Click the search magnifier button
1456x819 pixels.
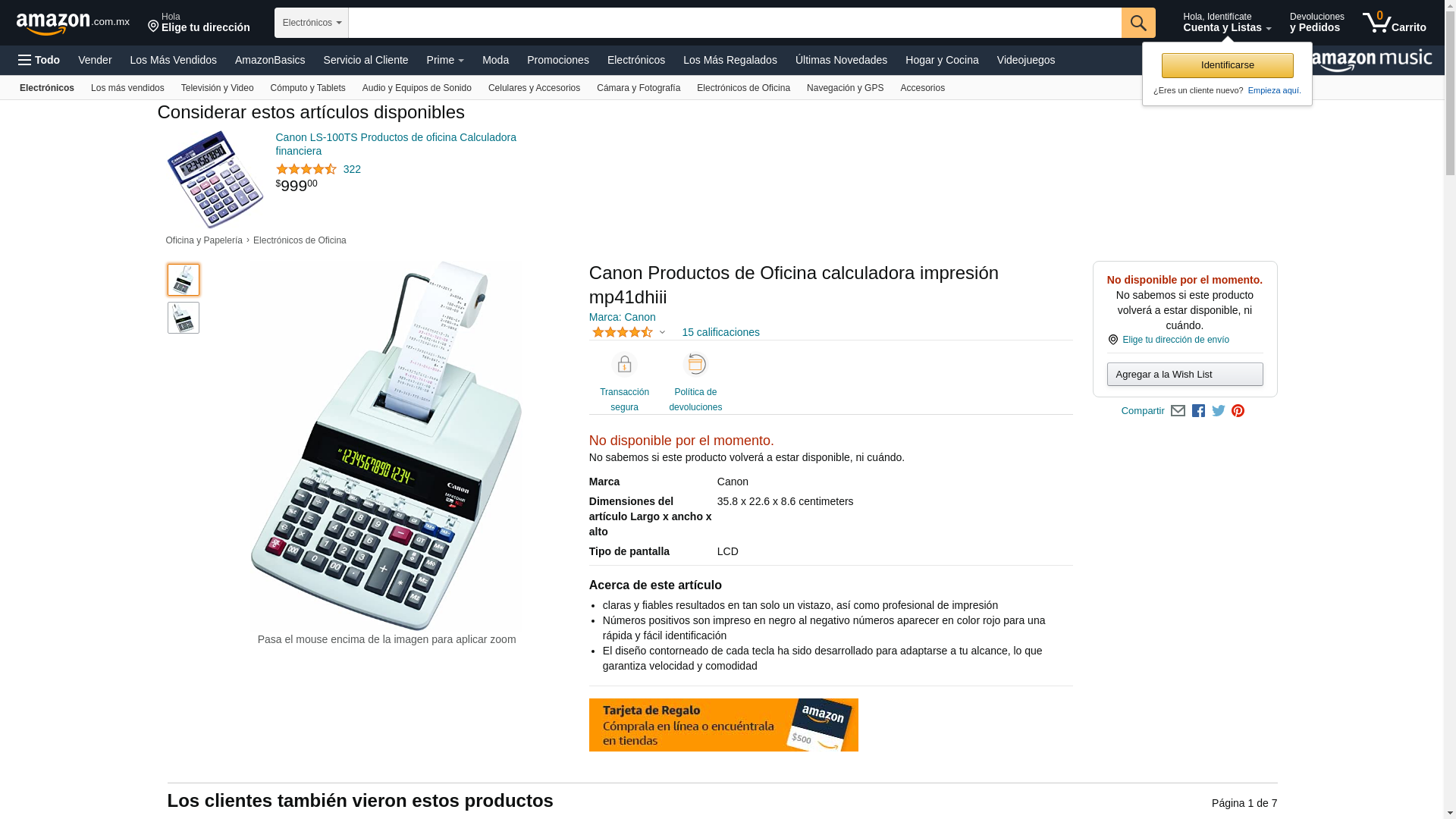[x=1138, y=23]
